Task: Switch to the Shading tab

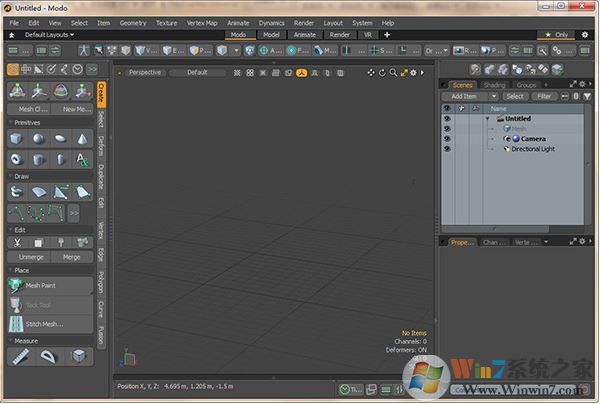Action: (x=494, y=85)
